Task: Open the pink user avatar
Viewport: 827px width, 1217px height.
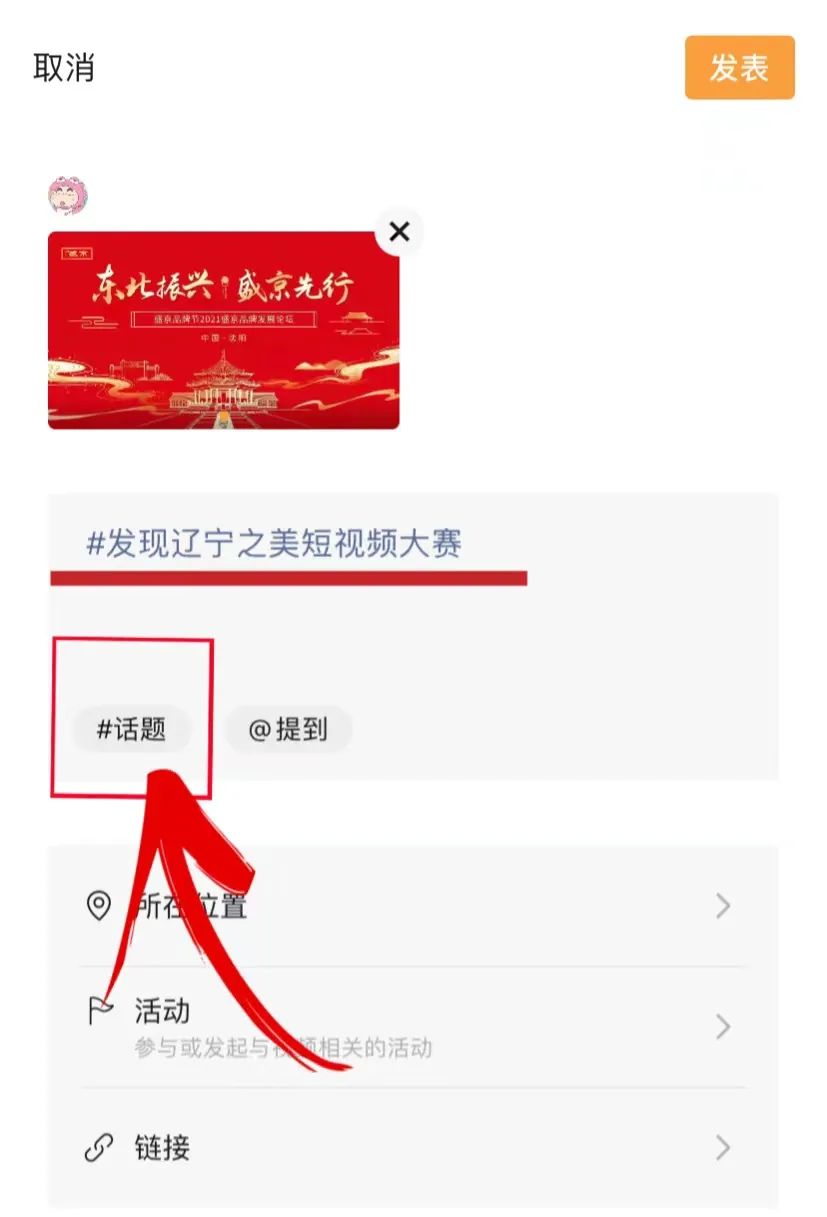Action: point(68,196)
